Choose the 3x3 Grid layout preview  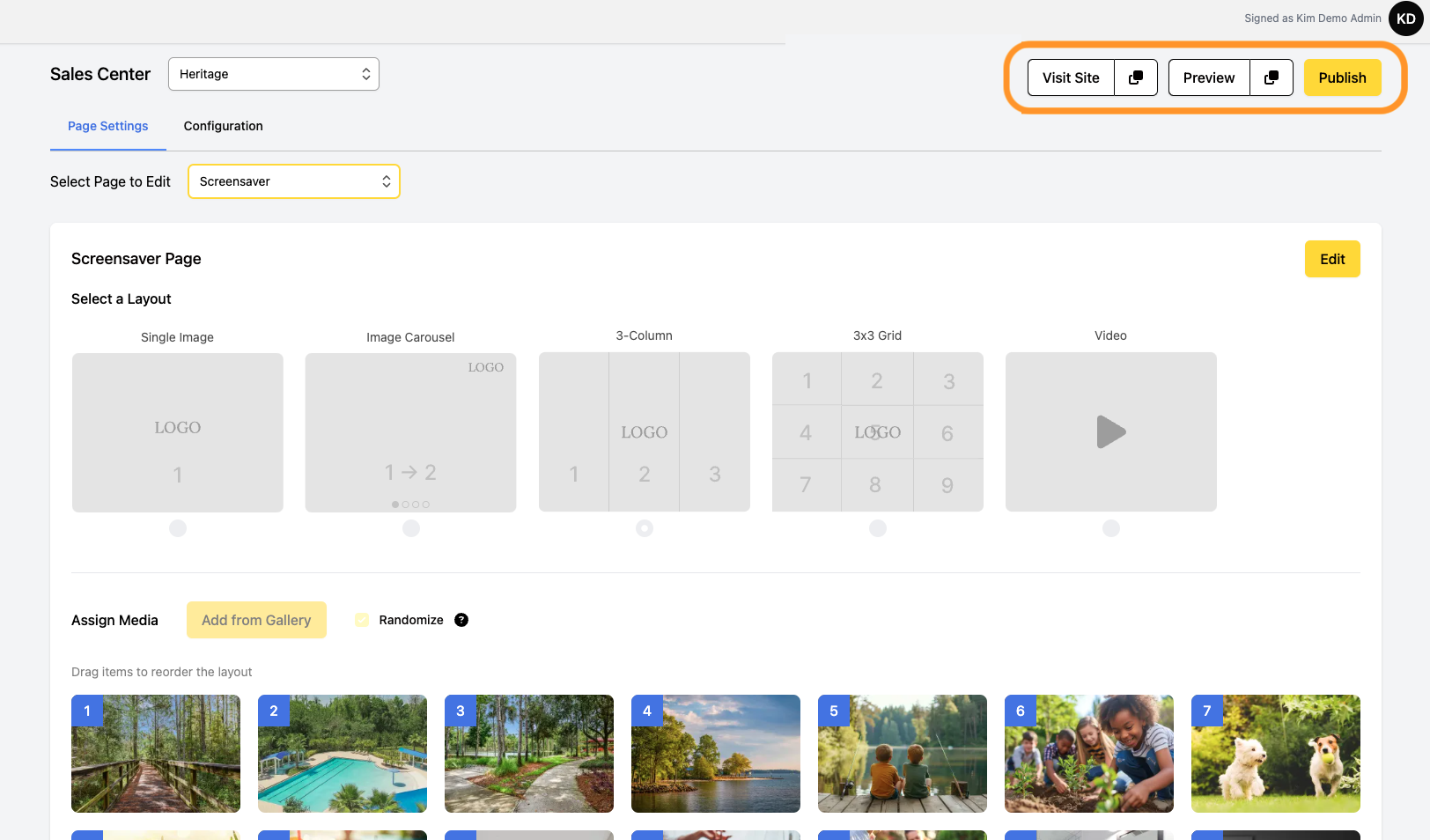coord(878,431)
